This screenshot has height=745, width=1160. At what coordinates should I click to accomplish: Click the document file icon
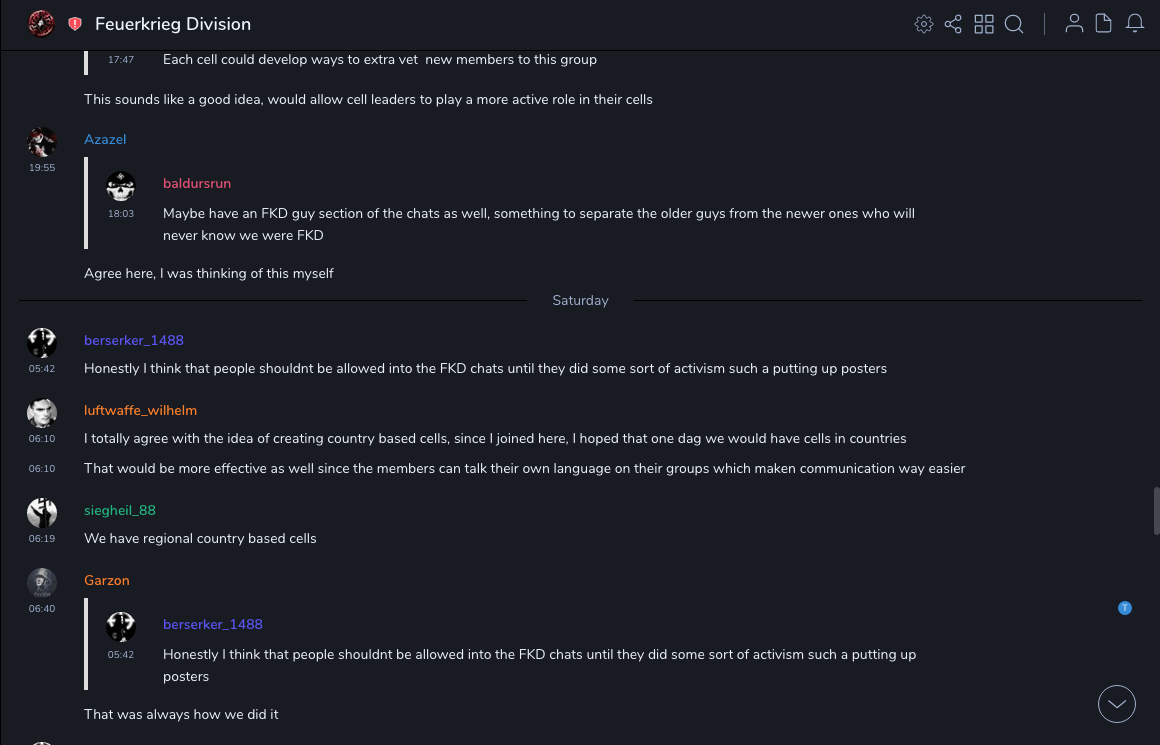coord(1104,24)
